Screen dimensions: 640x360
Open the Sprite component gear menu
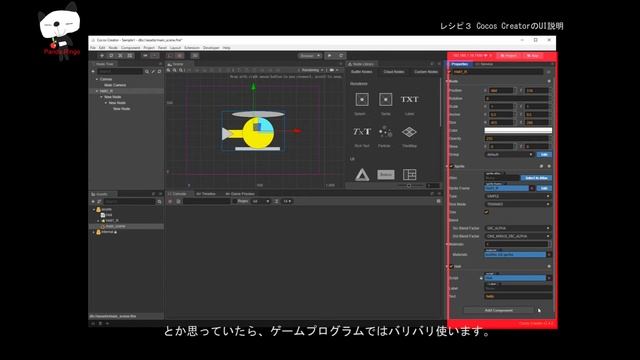549,167
